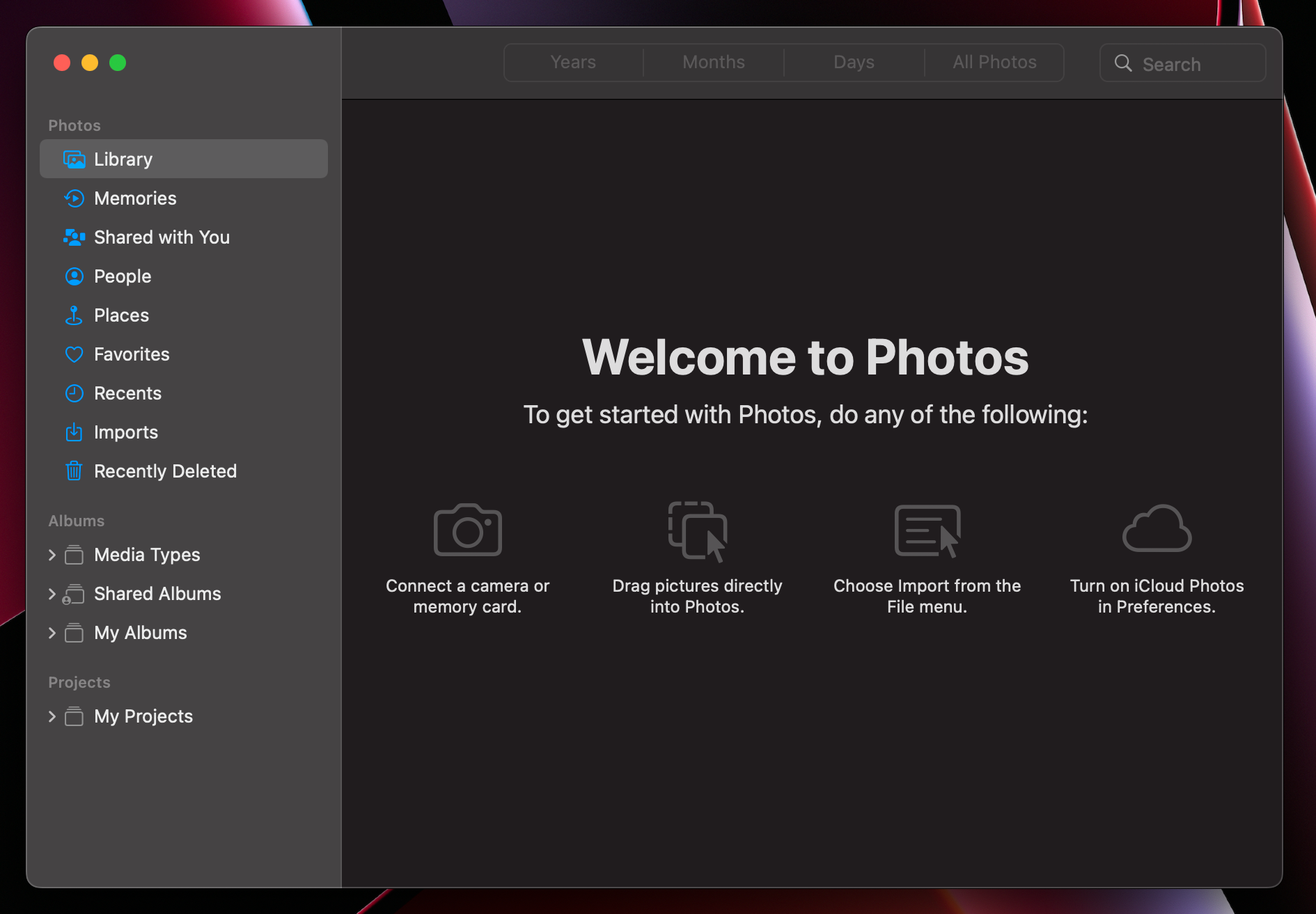Click the camera icon in the welcome screen

(468, 530)
